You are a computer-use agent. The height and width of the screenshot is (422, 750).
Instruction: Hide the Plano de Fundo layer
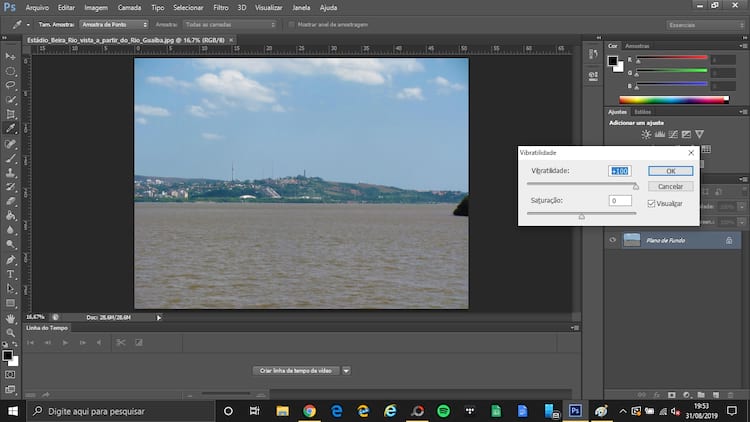(613, 240)
